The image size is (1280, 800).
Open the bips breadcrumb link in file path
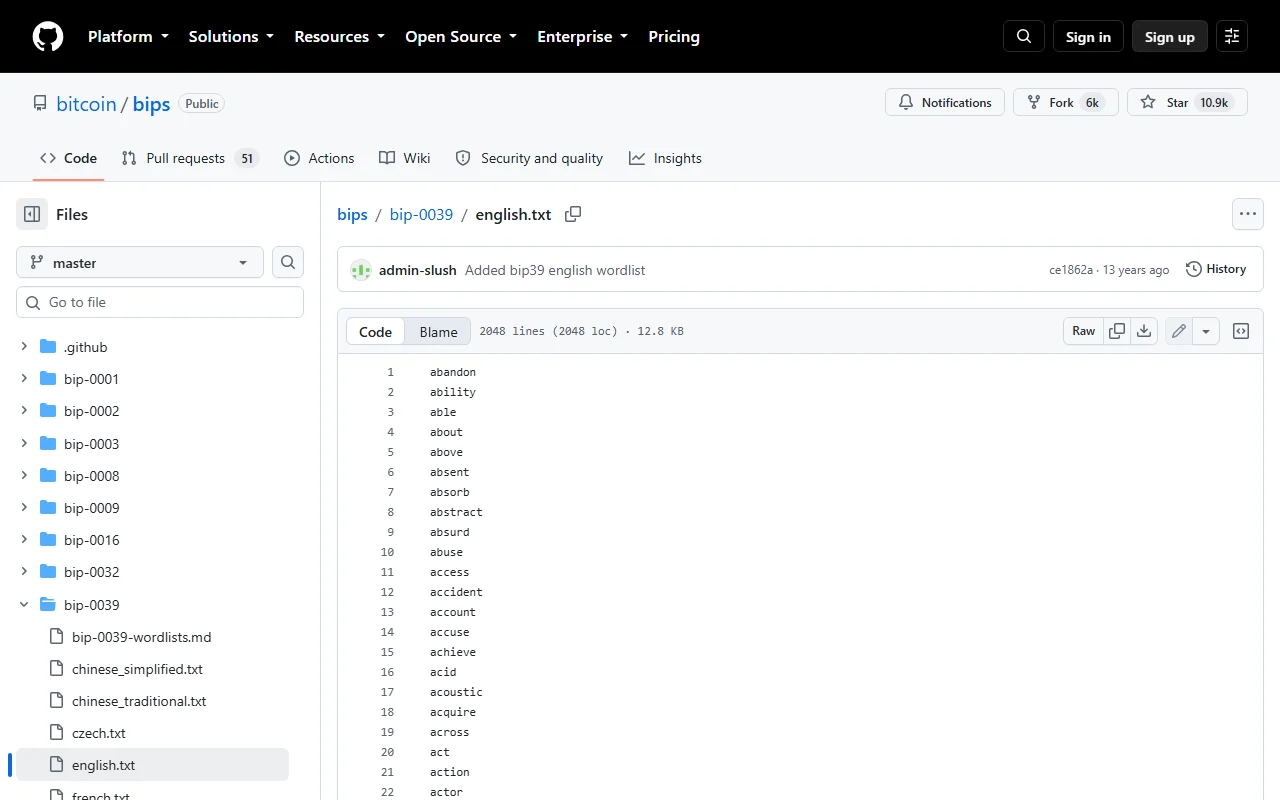(x=353, y=214)
